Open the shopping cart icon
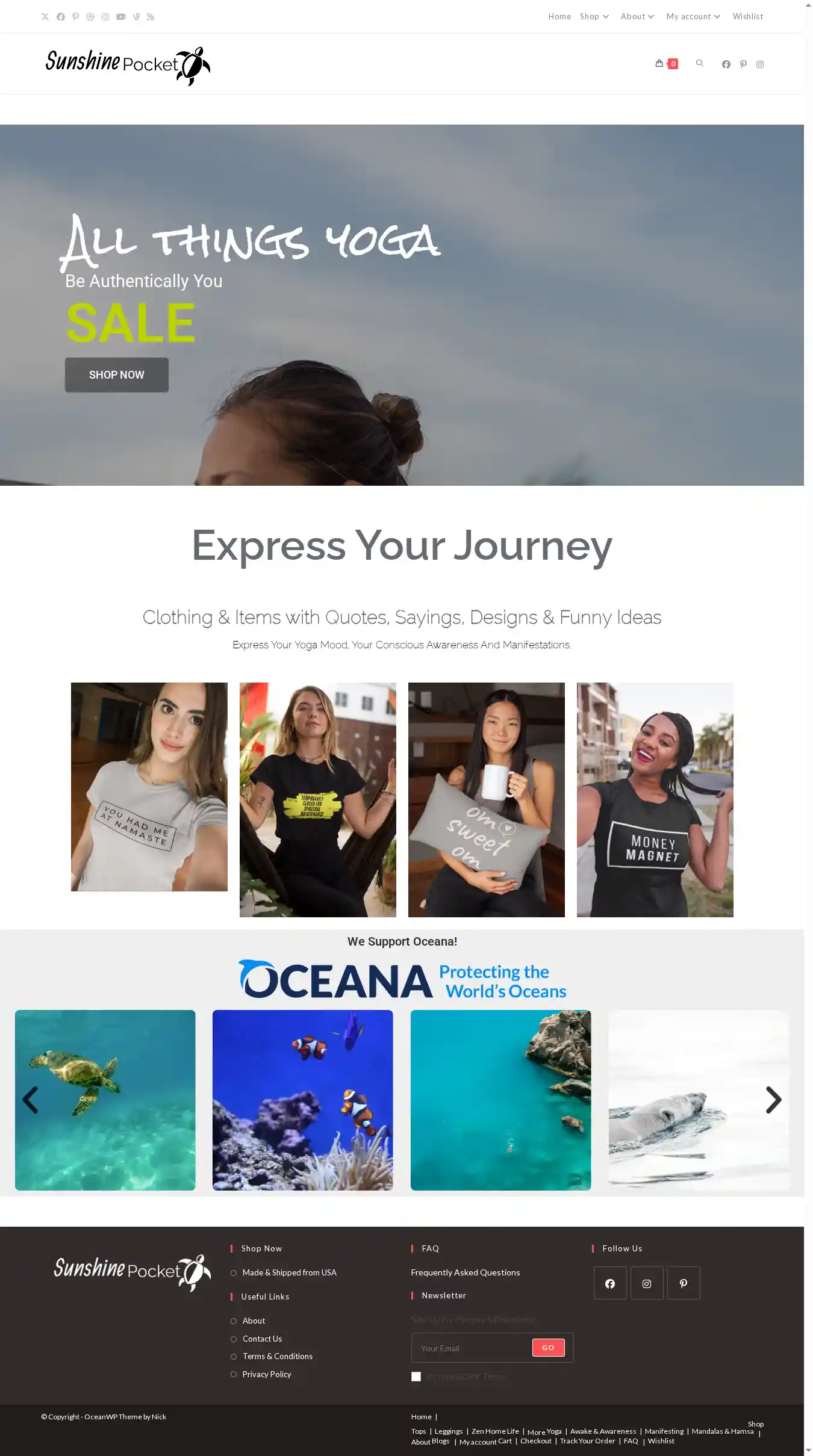 coord(659,63)
